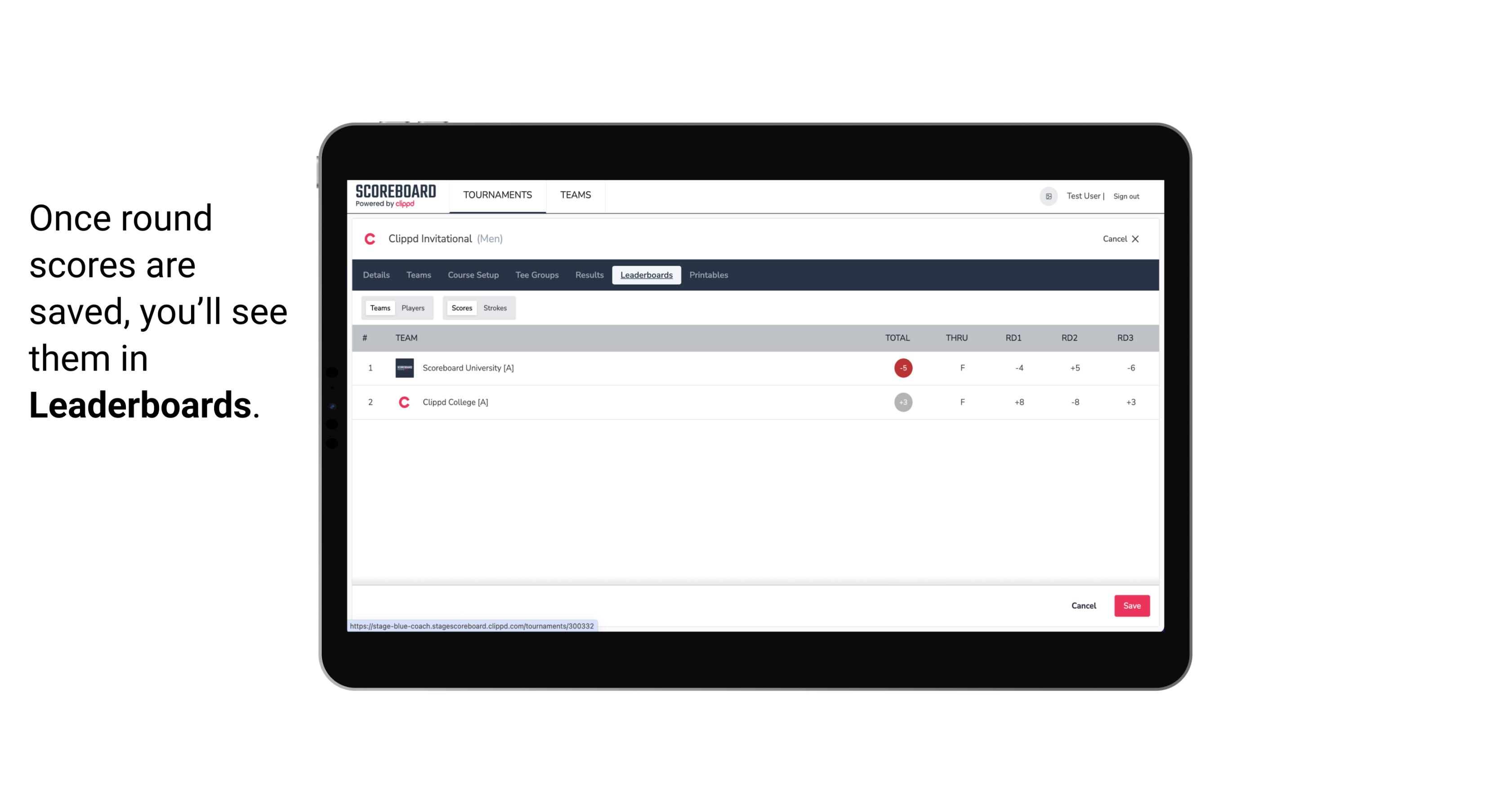Image resolution: width=1509 pixels, height=812 pixels.
Task: Click the TEAMS menu item
Action: point(576,195)
